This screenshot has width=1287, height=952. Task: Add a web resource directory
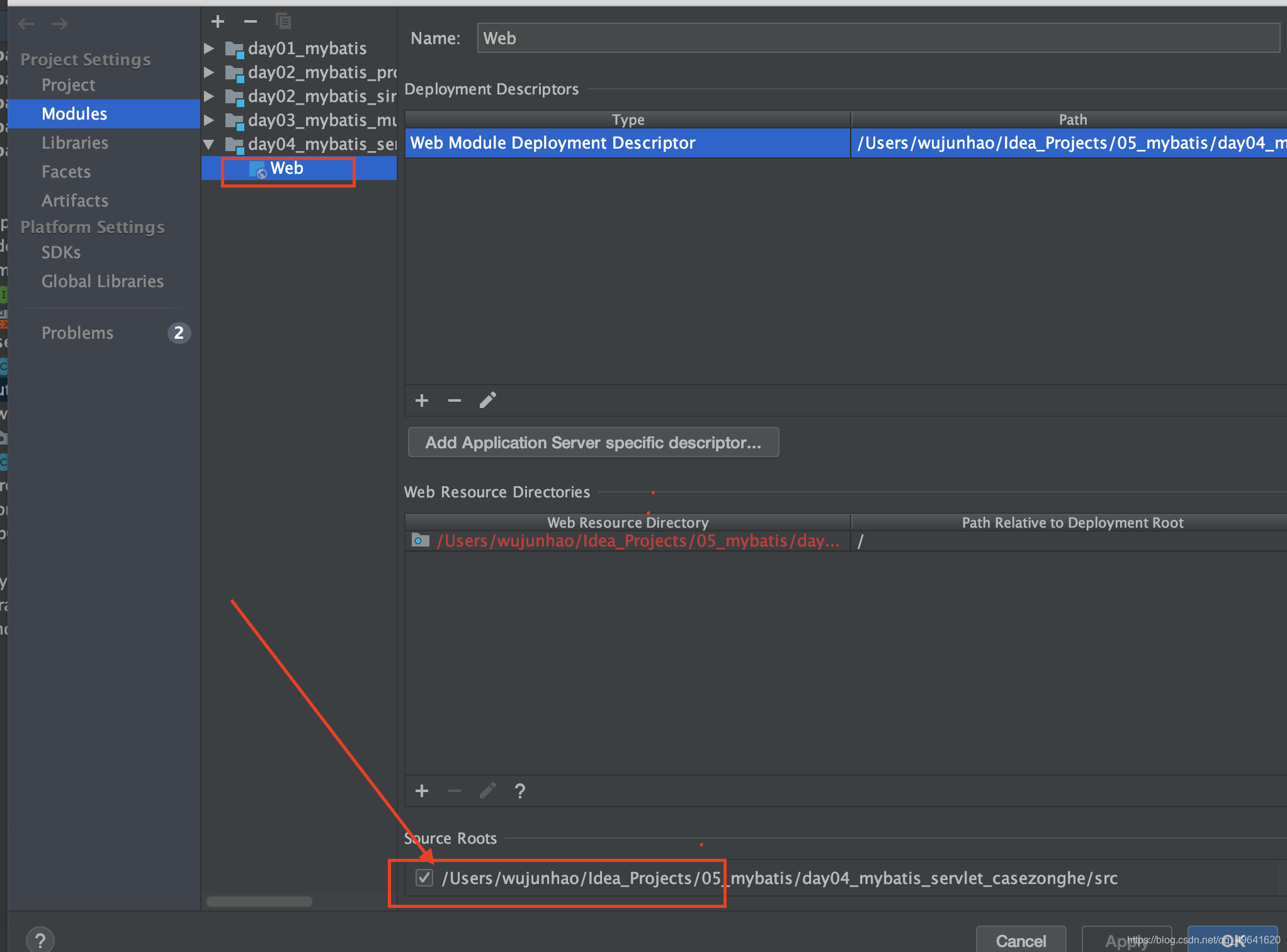422,791
